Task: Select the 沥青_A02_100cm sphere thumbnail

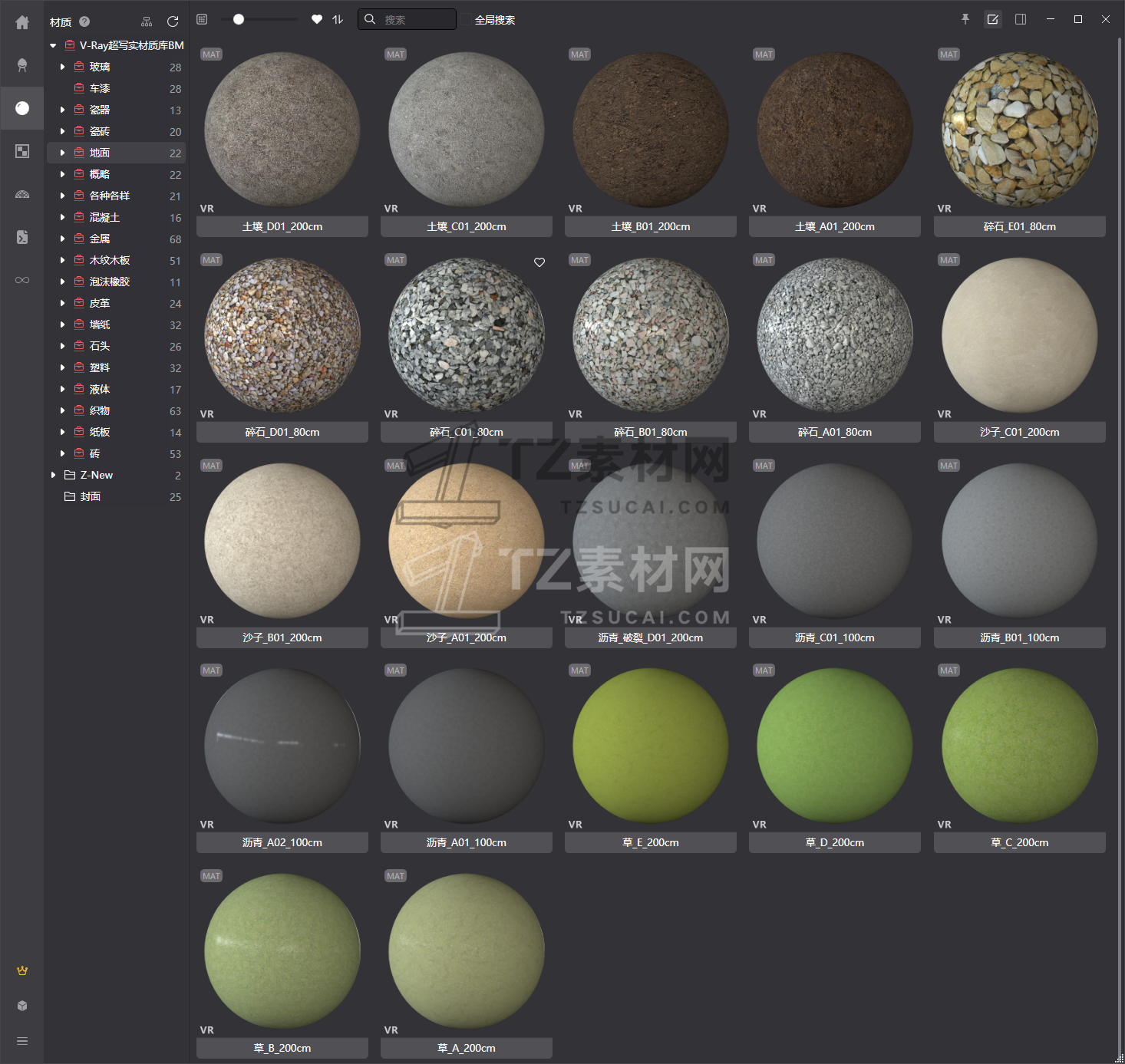Action: pyautogui.click(x=282, y=746)
